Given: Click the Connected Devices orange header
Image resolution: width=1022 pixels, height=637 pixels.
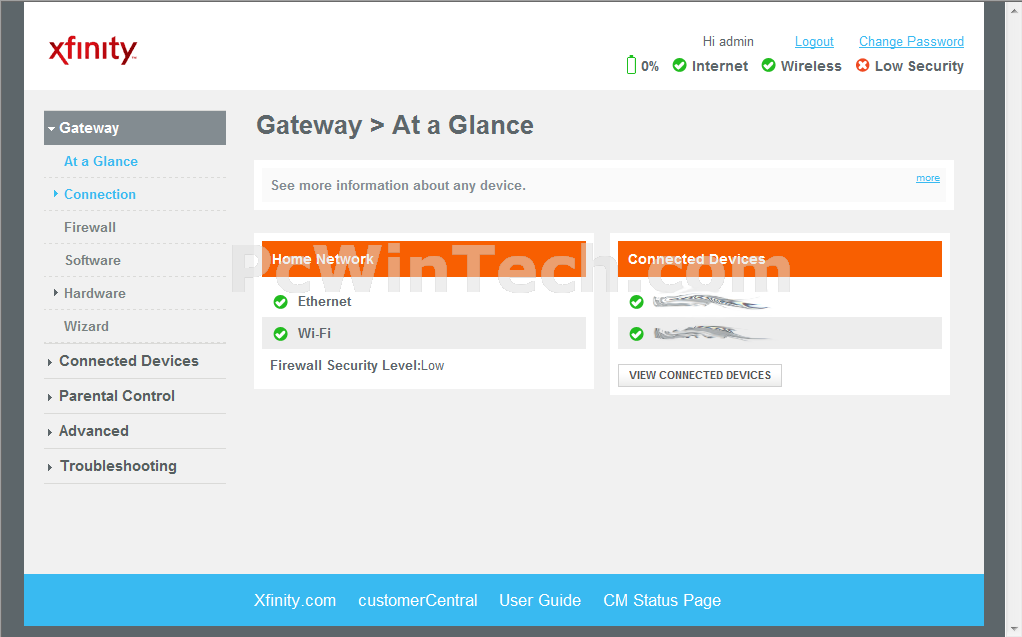Looking at the screenshot, I should [x=780, y=259].
